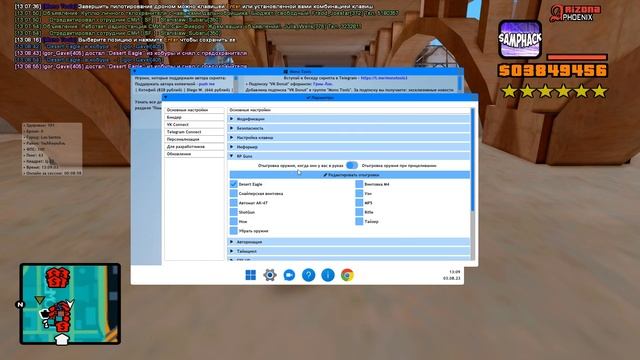Open the Обновления sidebar item
This screenshot has width=640, height=360.
point(194,154)
